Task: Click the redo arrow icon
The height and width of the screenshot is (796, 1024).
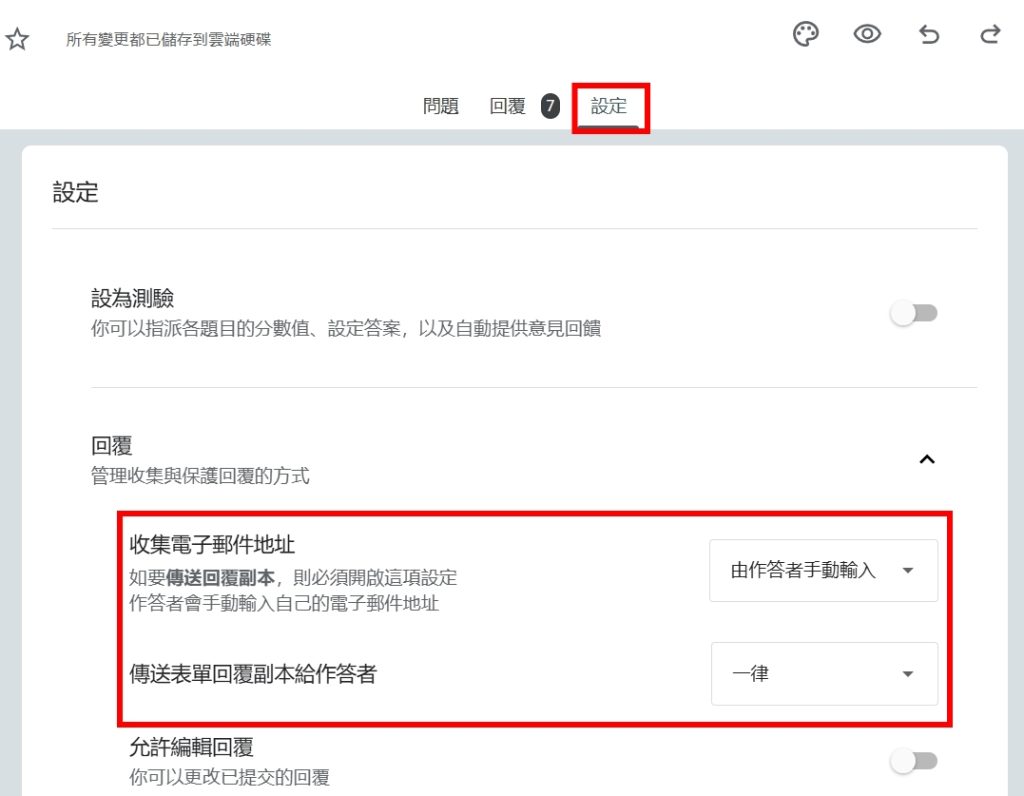Action: click(990, 36)
